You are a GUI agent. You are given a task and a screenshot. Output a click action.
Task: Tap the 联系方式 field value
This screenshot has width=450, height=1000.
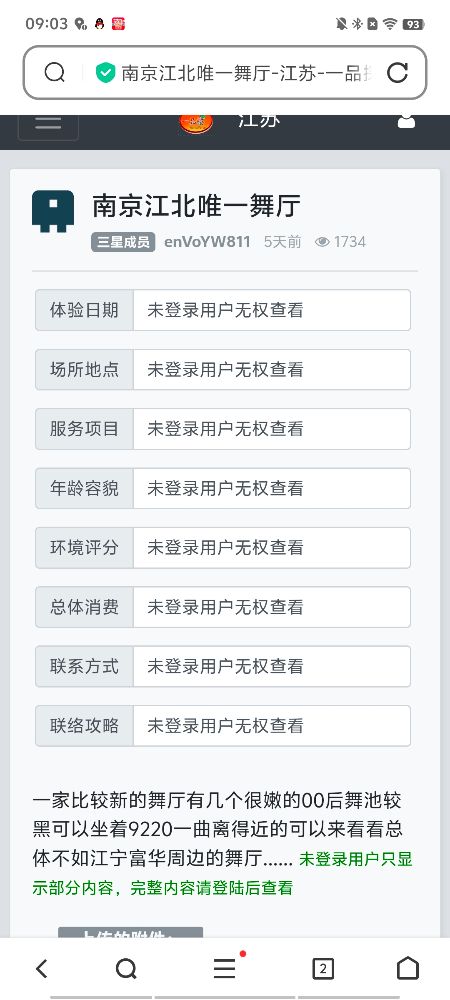click(272, 666)
